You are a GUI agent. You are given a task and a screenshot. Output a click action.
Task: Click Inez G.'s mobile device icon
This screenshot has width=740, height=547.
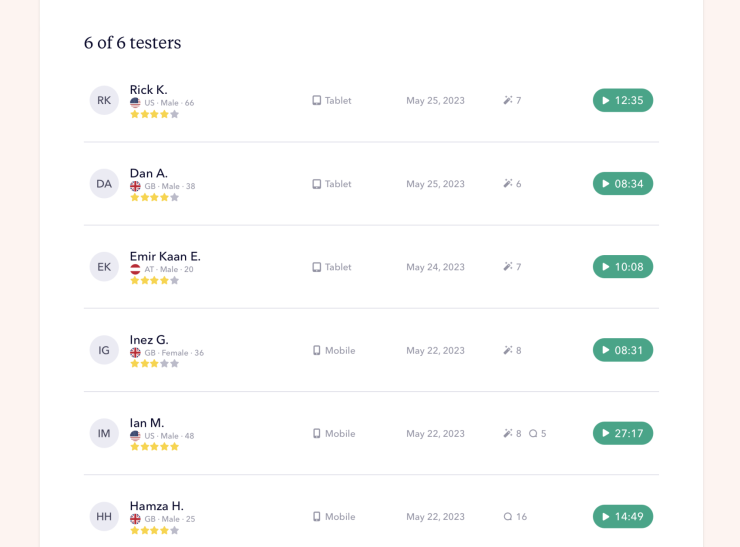[317, 351]
